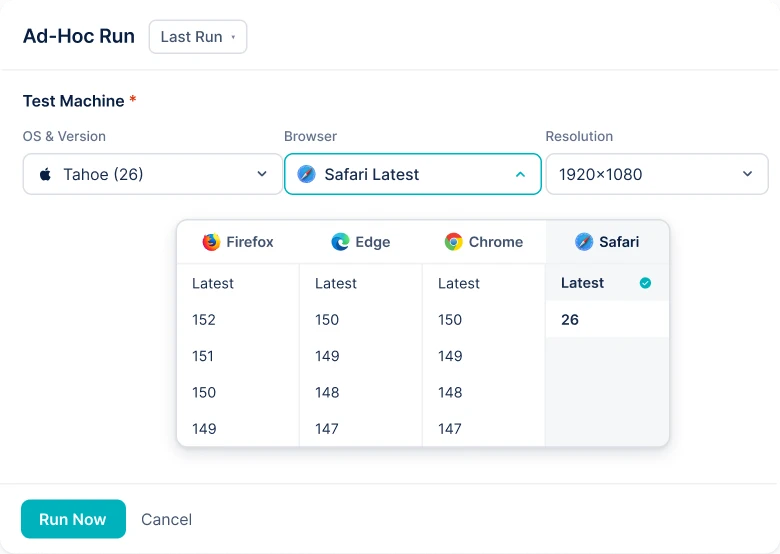This screenshot has width=780, height=554.
Task: Click the Cancel link
Action: tap(167, 520)
